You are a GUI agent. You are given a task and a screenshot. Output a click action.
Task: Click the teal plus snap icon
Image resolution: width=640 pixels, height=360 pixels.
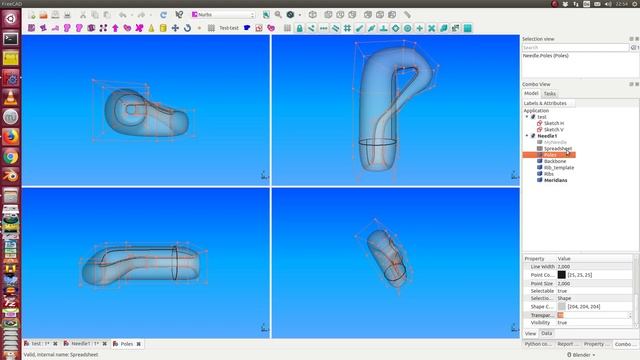[420, 28]
